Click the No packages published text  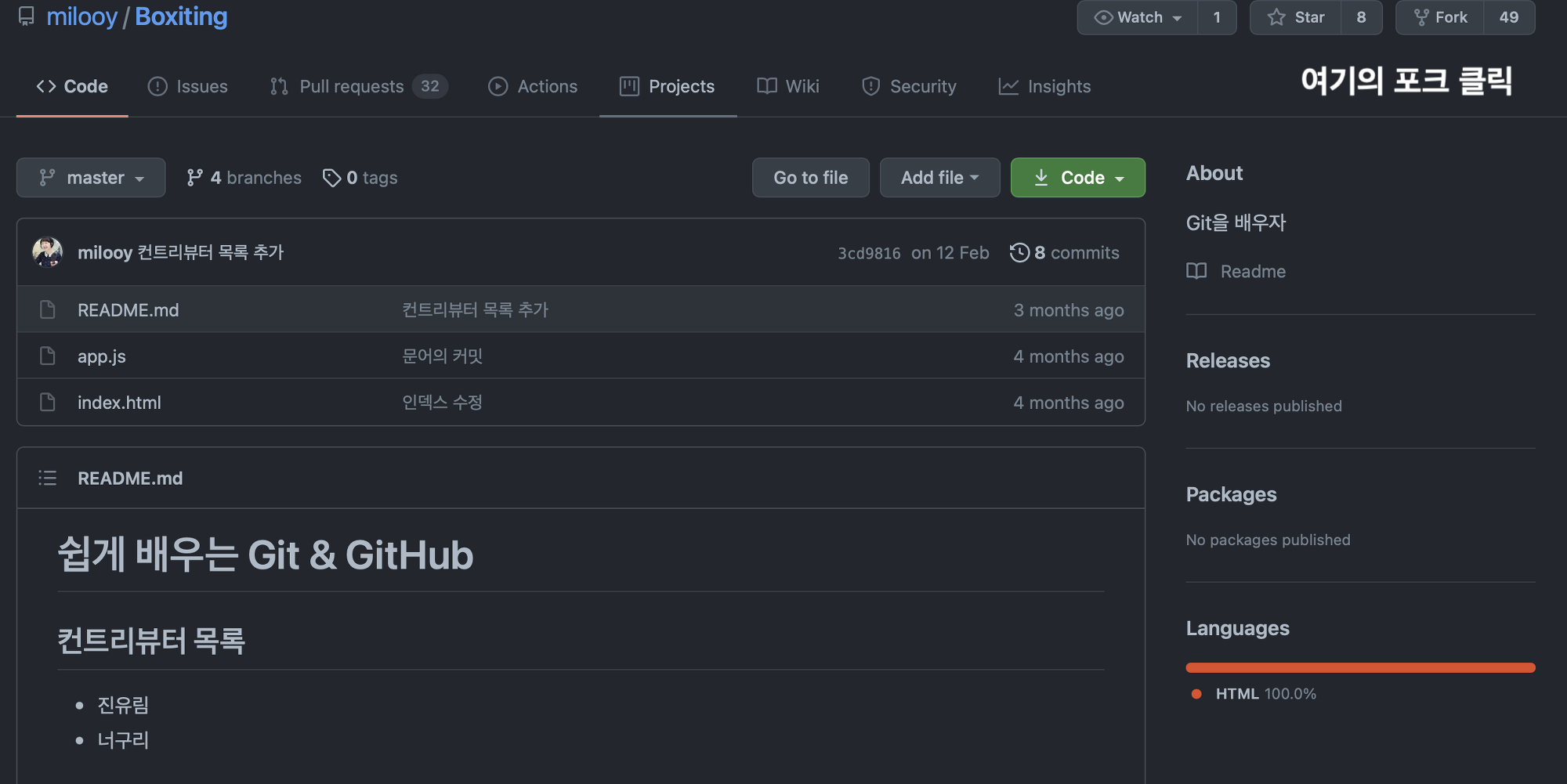click(1268, 540)
